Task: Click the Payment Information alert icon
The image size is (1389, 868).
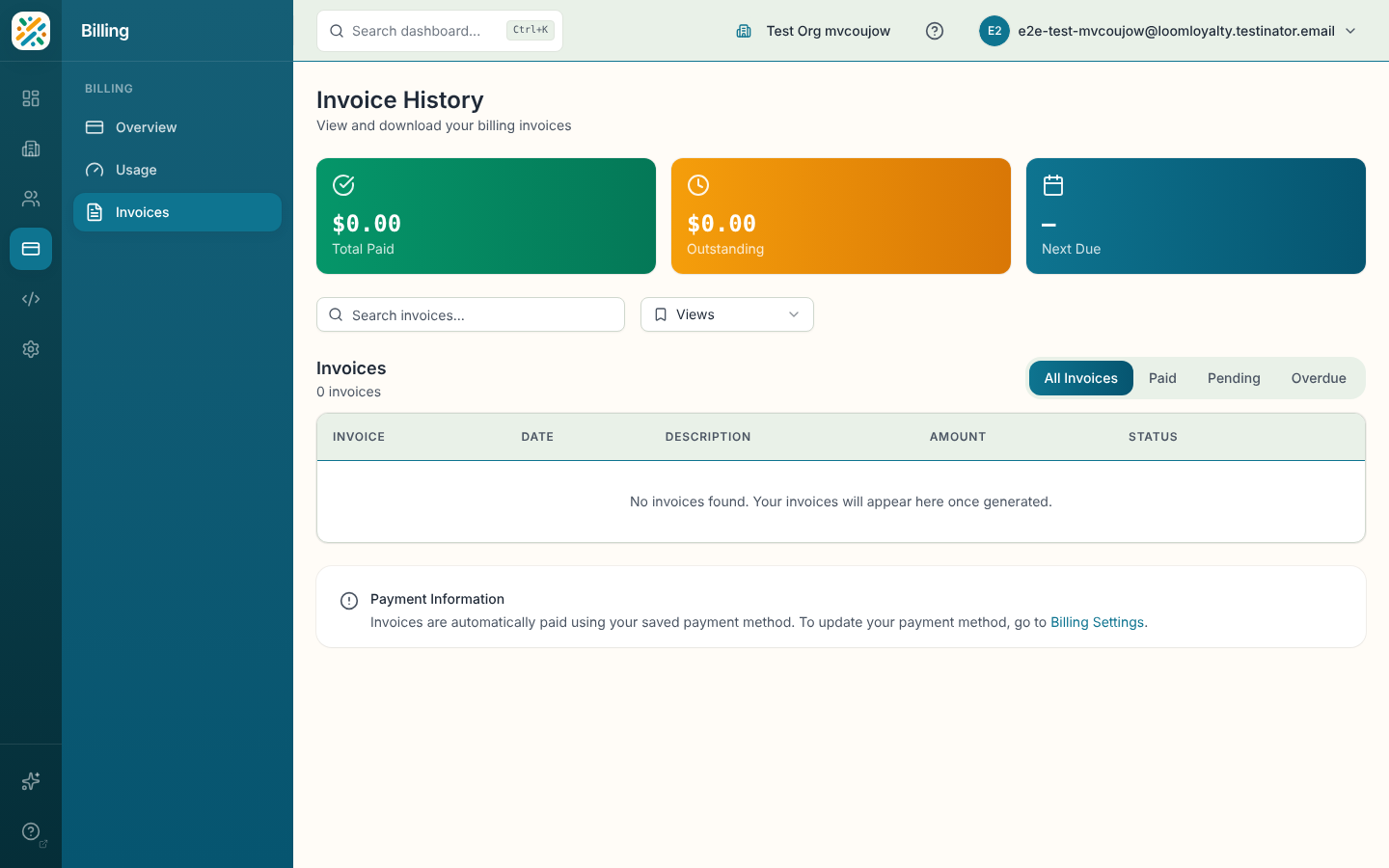Action: point(349,601)
